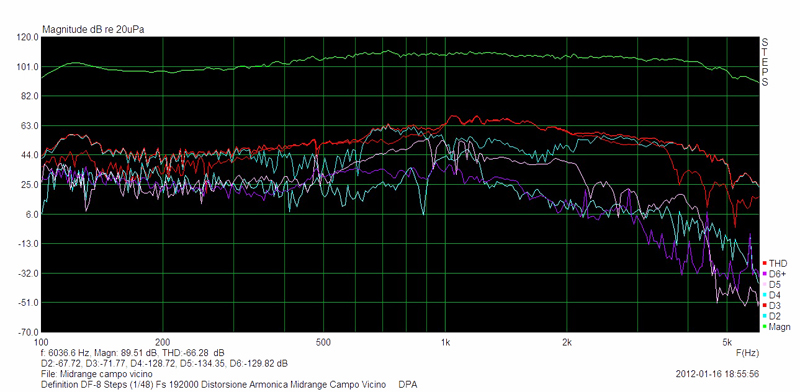Click the 'D2:-67.72, D3:-71.77' distortion readout line

pyautogui.click(x=164, y=363)
